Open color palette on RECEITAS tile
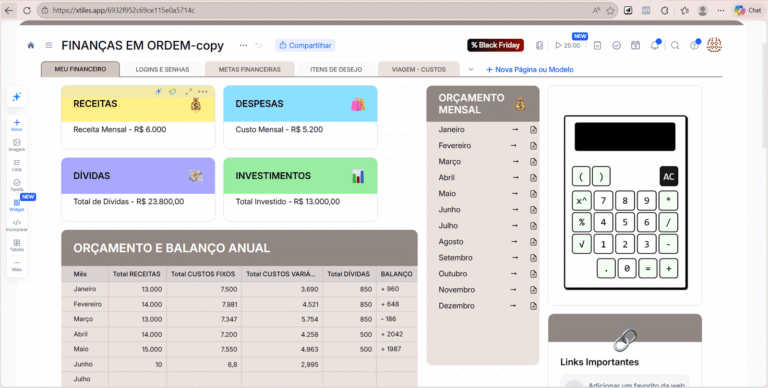 coord(173,92)
